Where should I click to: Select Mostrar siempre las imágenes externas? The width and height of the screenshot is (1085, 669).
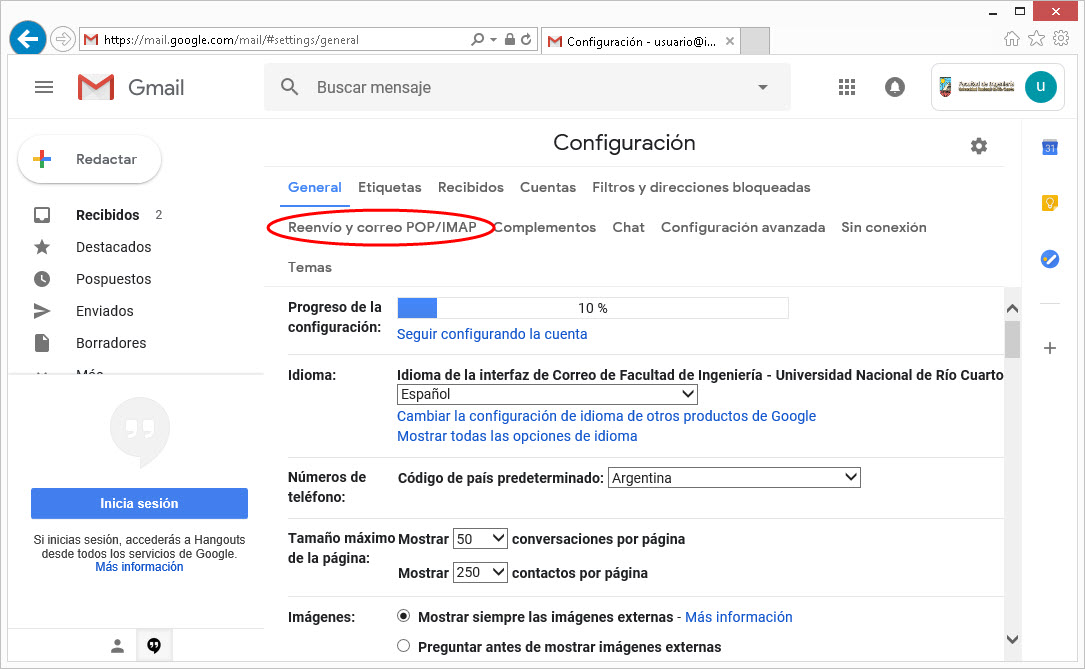(403, 616)
